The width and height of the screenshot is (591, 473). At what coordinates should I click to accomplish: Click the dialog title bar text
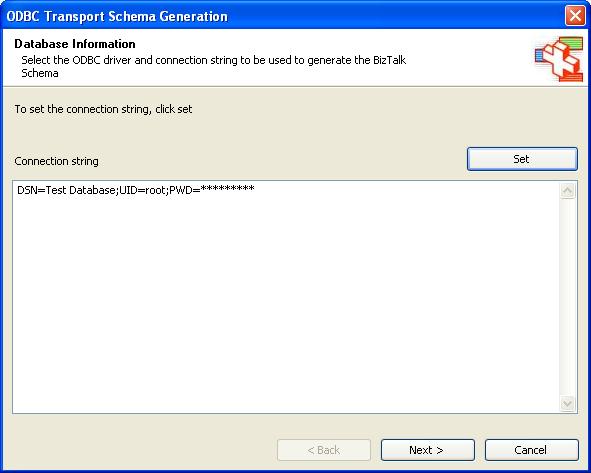pos(117,17)
